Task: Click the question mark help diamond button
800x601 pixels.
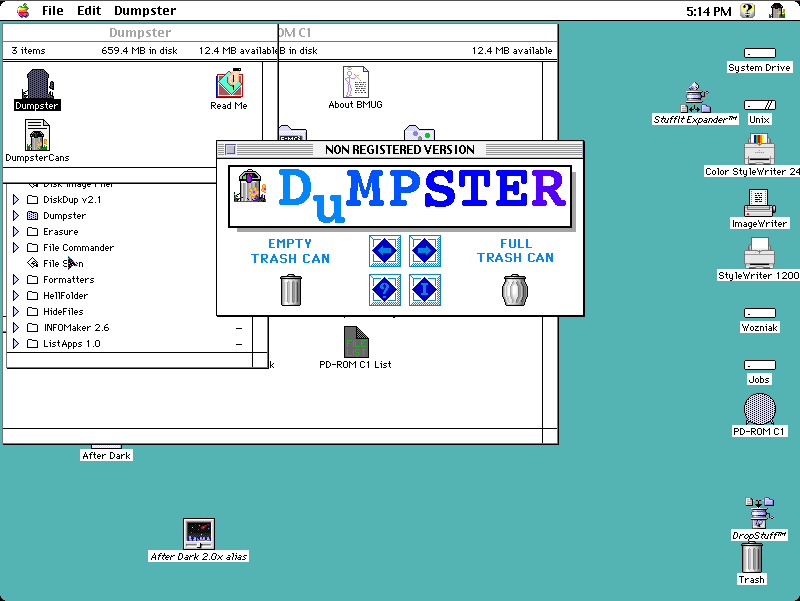Action: (385, 290)
